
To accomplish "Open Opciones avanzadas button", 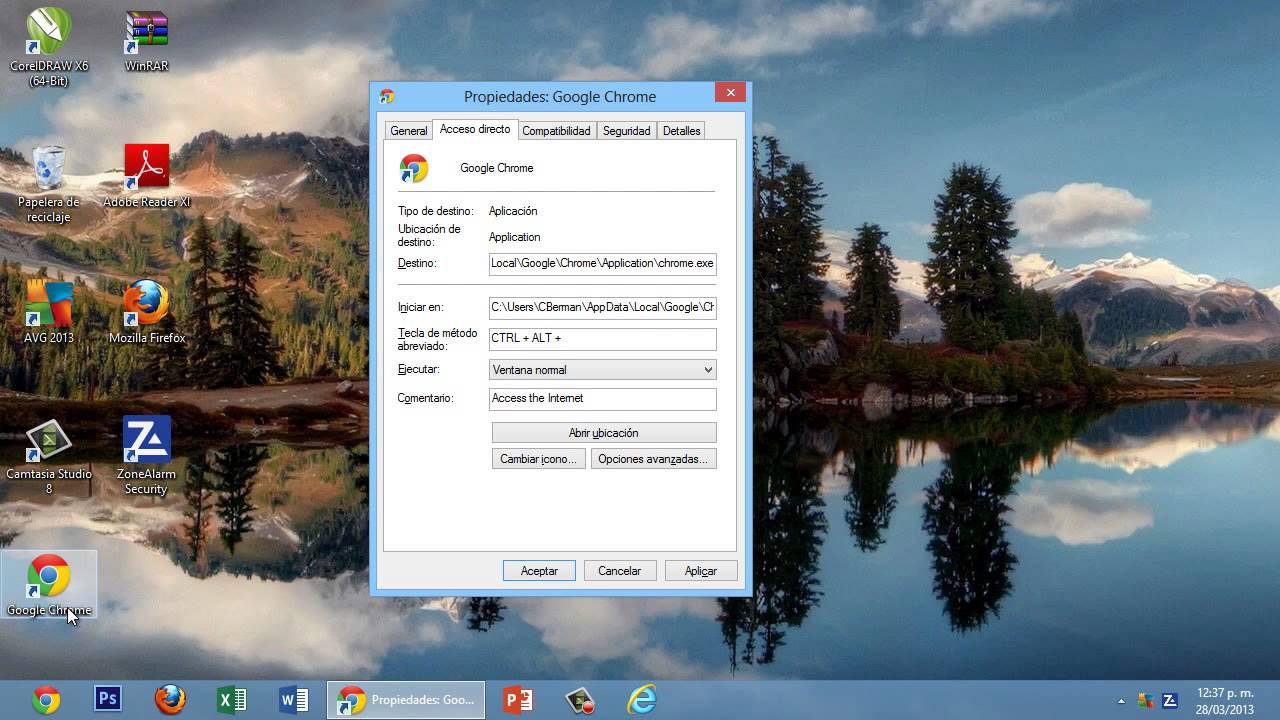I will (x=653, y=459).
